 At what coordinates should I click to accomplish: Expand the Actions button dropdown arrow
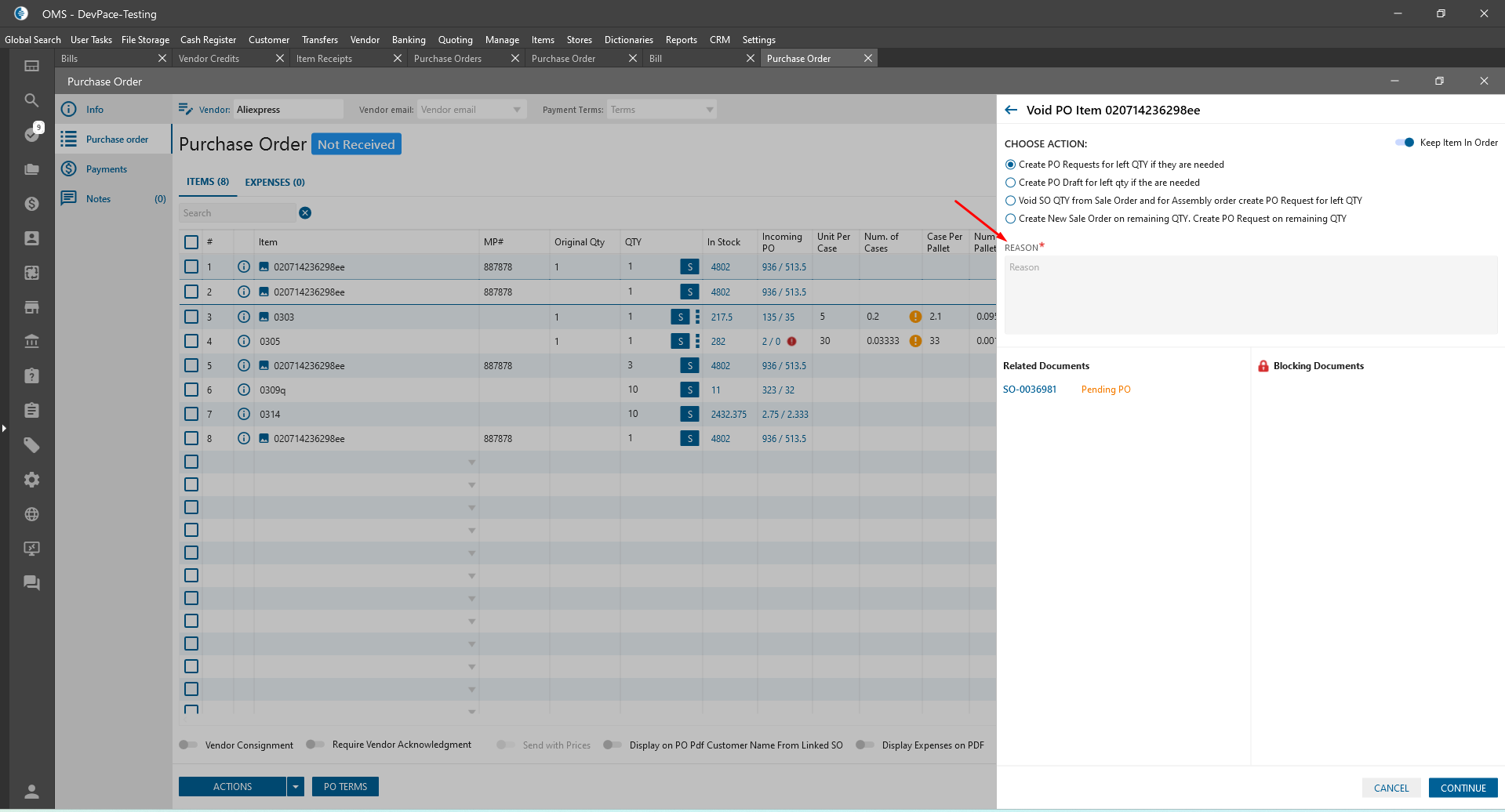click(x=296, y=787)
